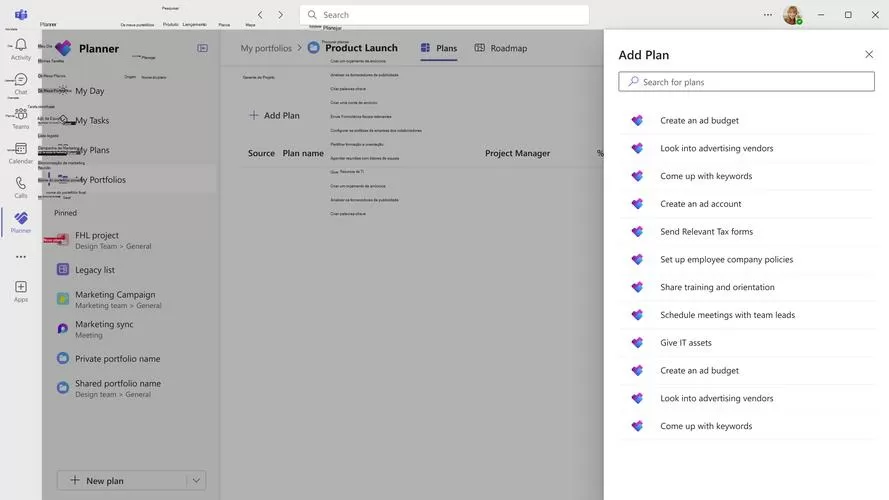The width and height of the screenshot is (889, 500).
Task: Open the Calls phone icon
Action: click(x=21, y=183)
